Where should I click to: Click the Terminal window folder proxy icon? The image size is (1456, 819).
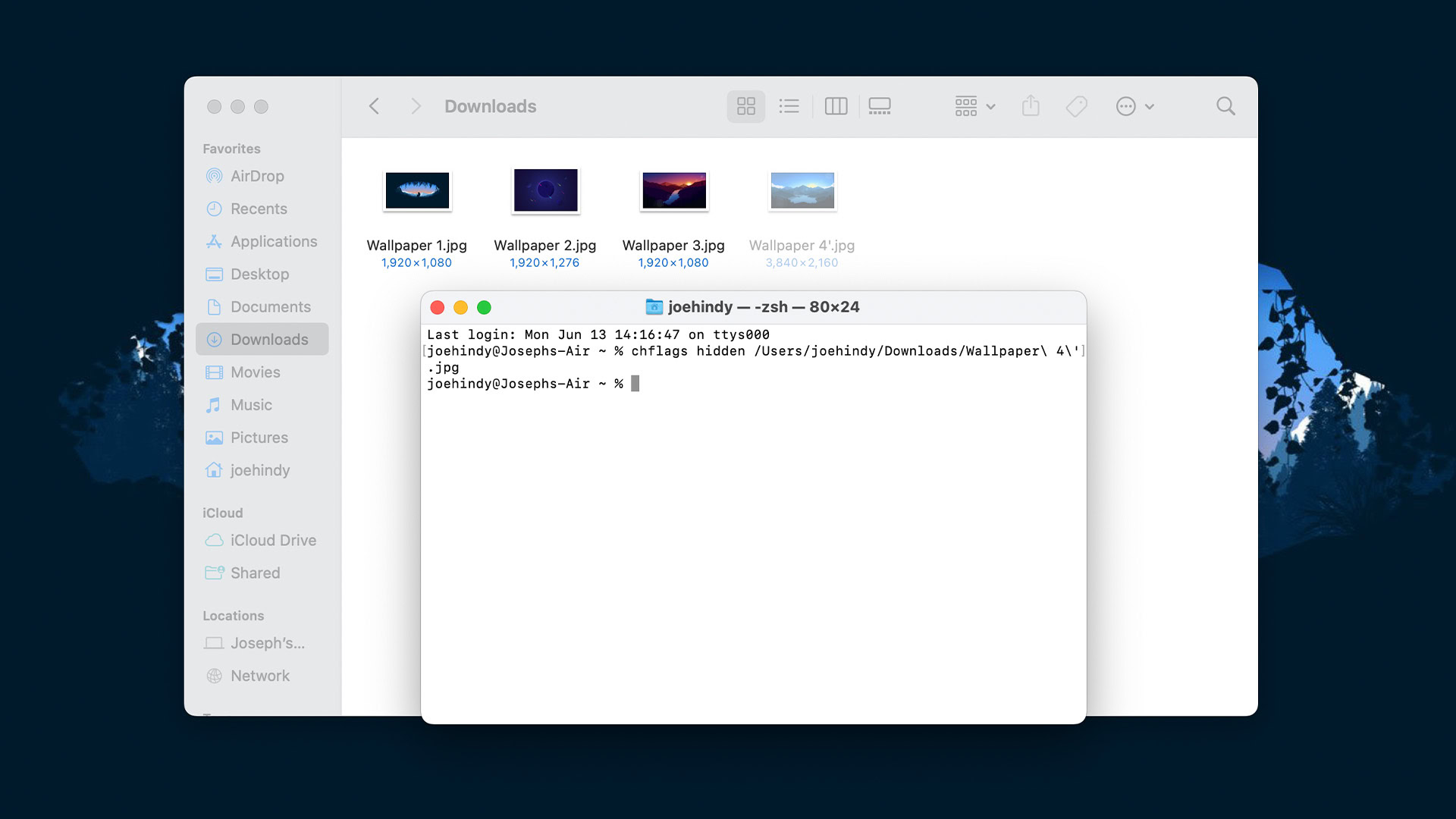pyautogui.click(x=654, y=307)
